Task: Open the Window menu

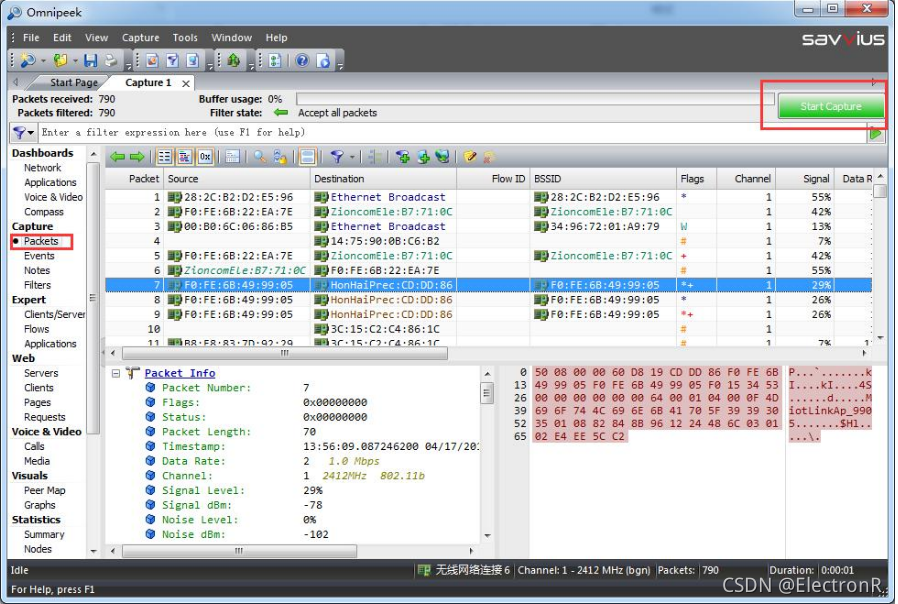Action: point(231,38)
